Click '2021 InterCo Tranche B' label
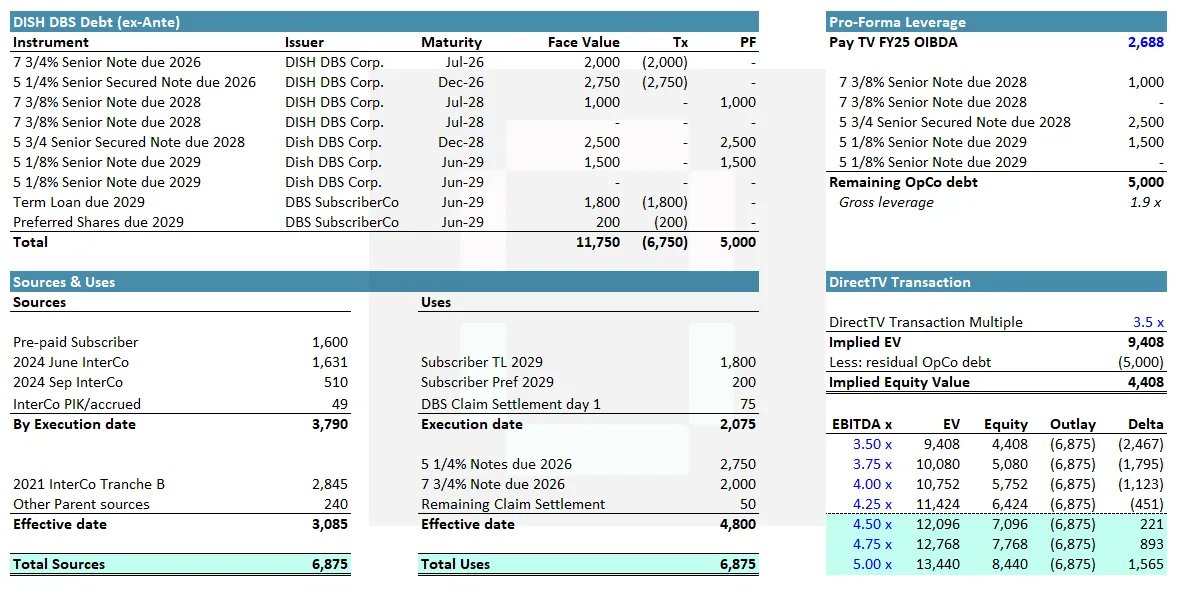Screen dimensions: 1179x597 (x=89, y=484)
